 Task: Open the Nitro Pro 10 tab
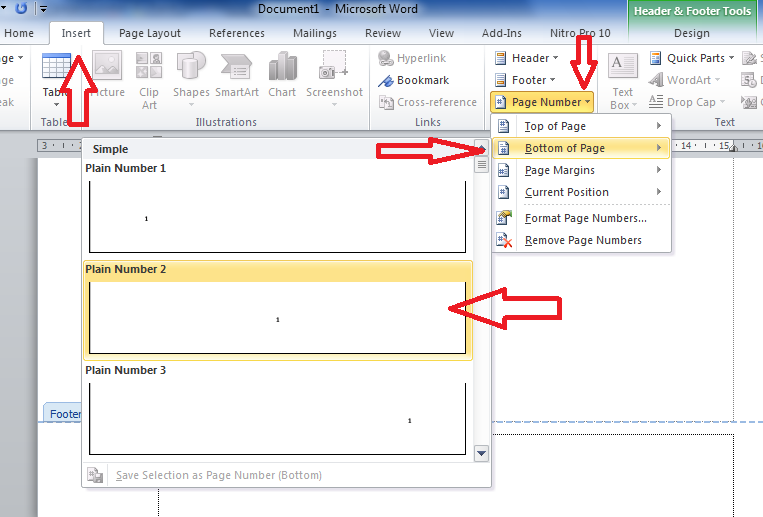pyautogui.click(x=580, y=33)
